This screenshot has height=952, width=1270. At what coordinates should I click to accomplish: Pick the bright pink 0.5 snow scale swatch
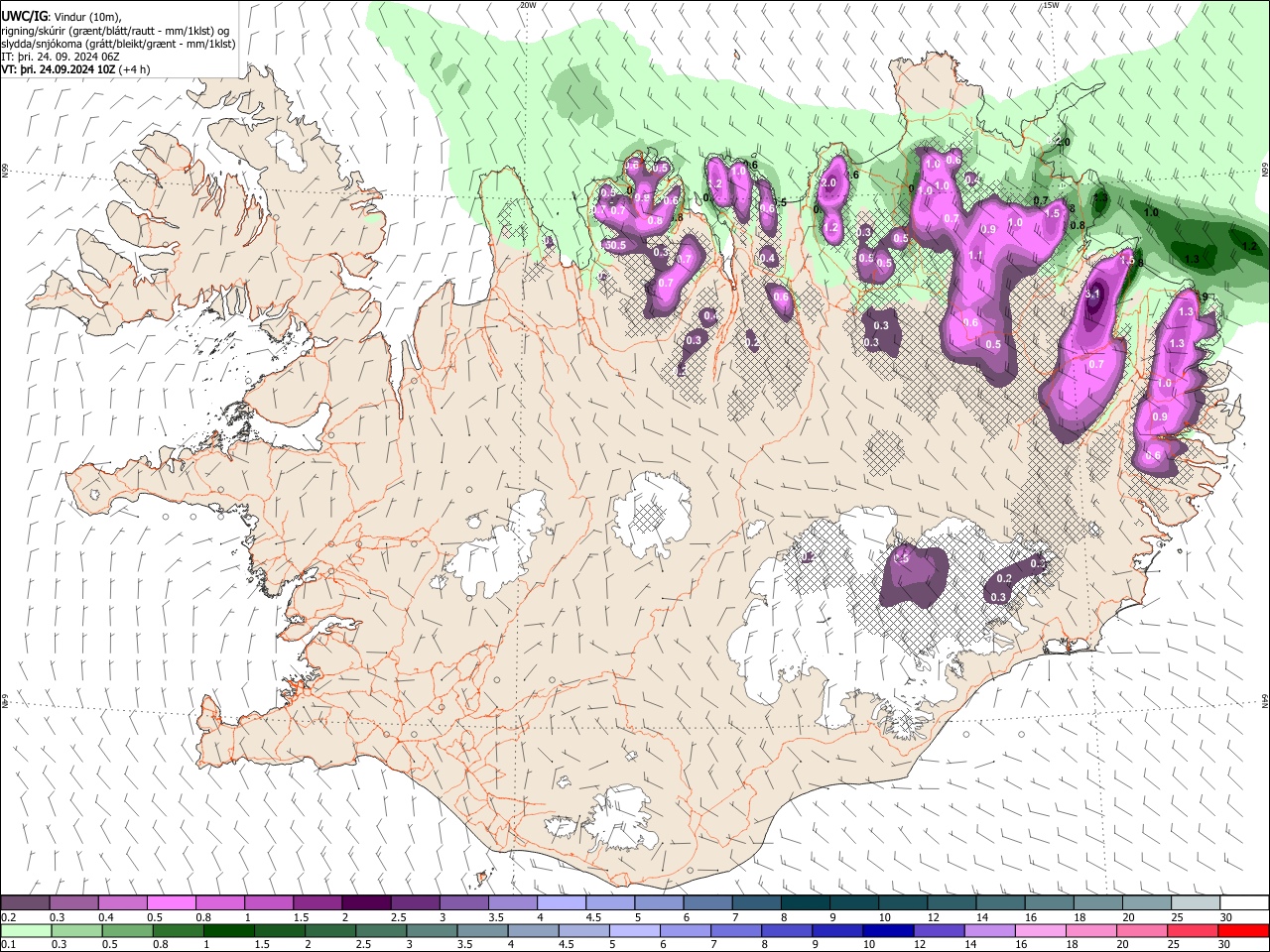click(171, 903)
